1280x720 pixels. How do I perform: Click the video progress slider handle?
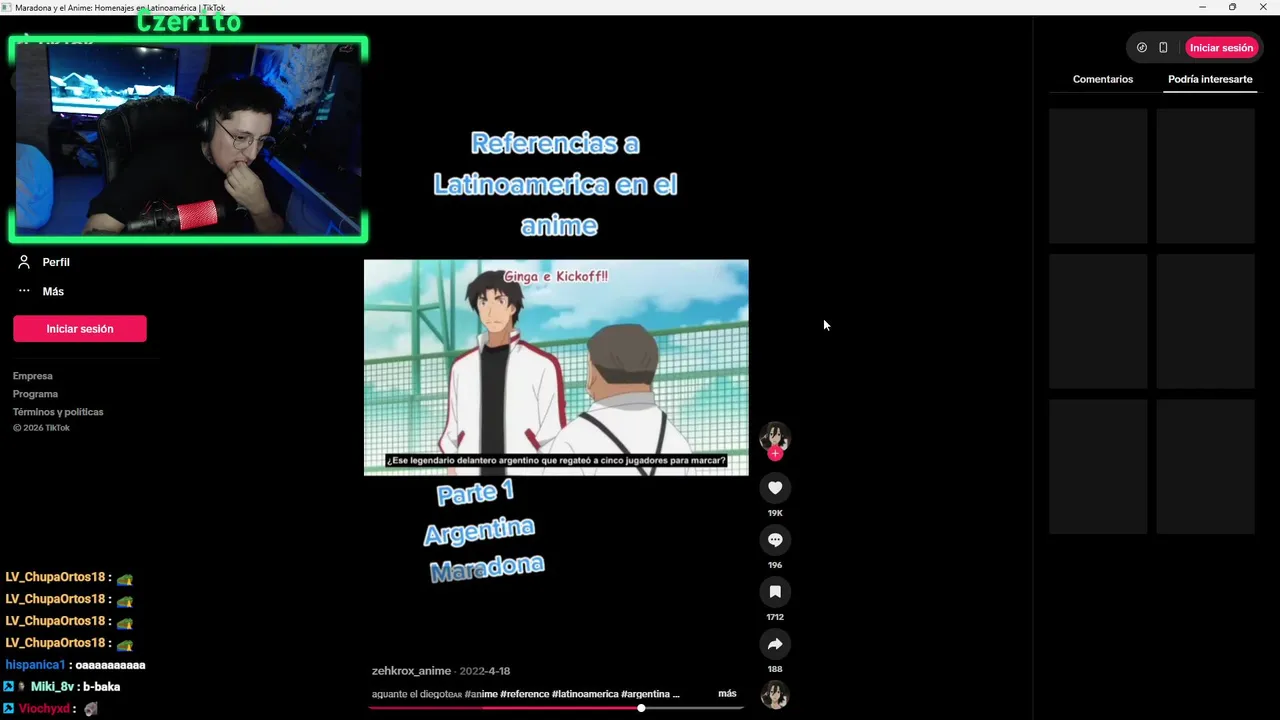coord(641,708)
